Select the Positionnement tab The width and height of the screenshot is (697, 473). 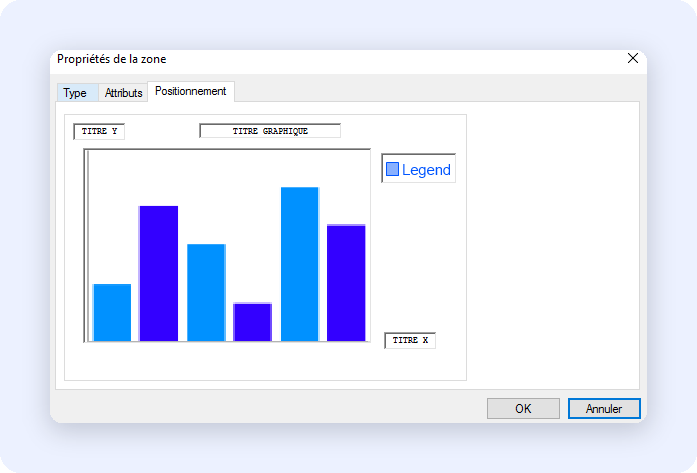click(x=191, y=91)
